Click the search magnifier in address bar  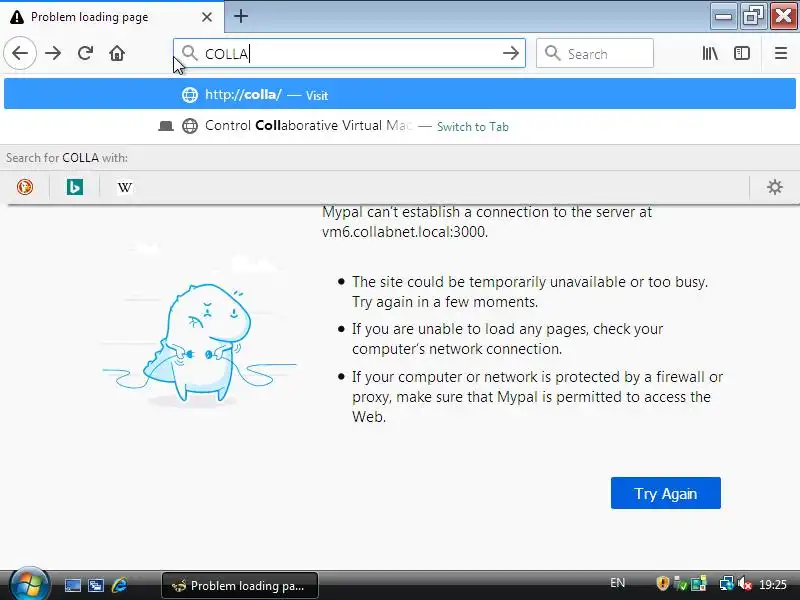[190, 53]
